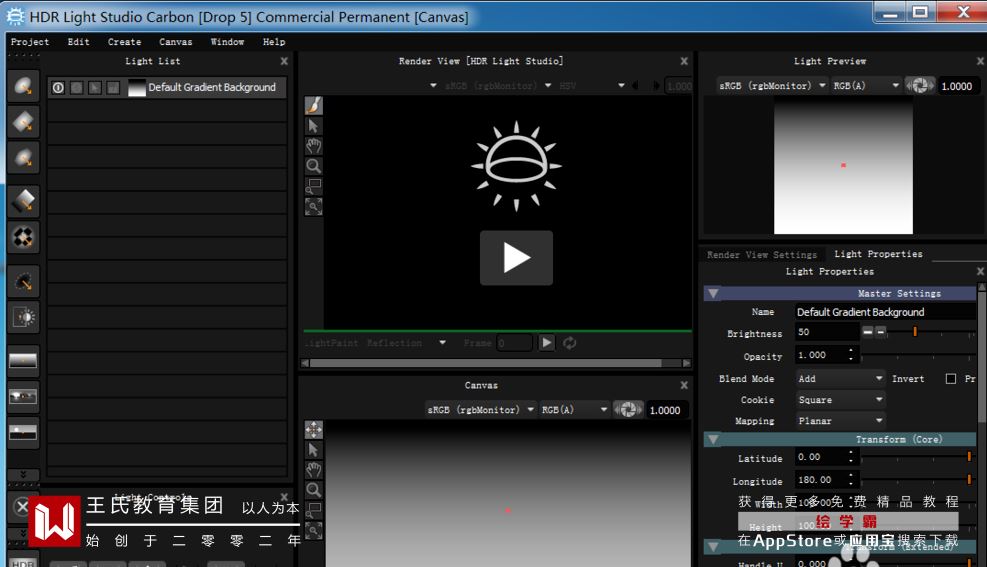The height and width of the screenshot is (567, 987).
Task: Toggle fourth state icon of Default Gradient Background
Action: (113, 87)
